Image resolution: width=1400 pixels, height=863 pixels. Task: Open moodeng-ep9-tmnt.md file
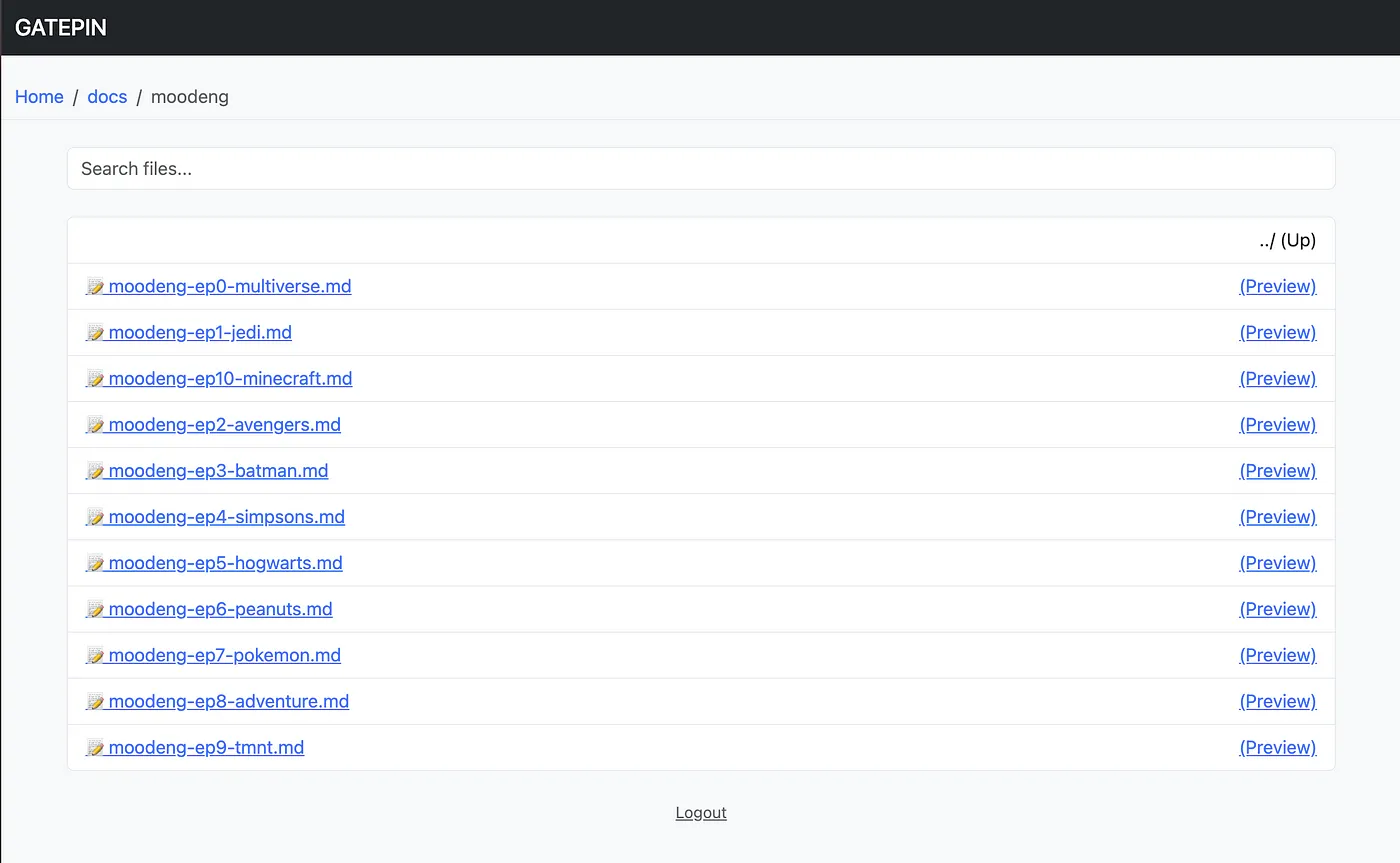(206, 746)
